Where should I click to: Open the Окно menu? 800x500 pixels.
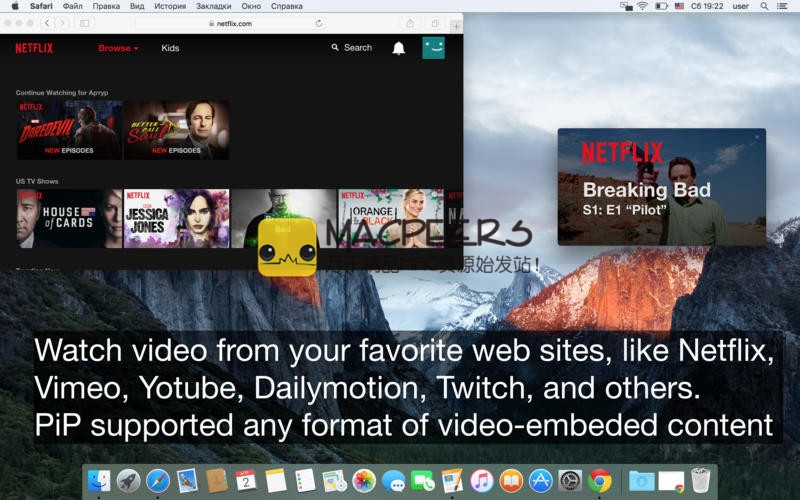[251, 6]
